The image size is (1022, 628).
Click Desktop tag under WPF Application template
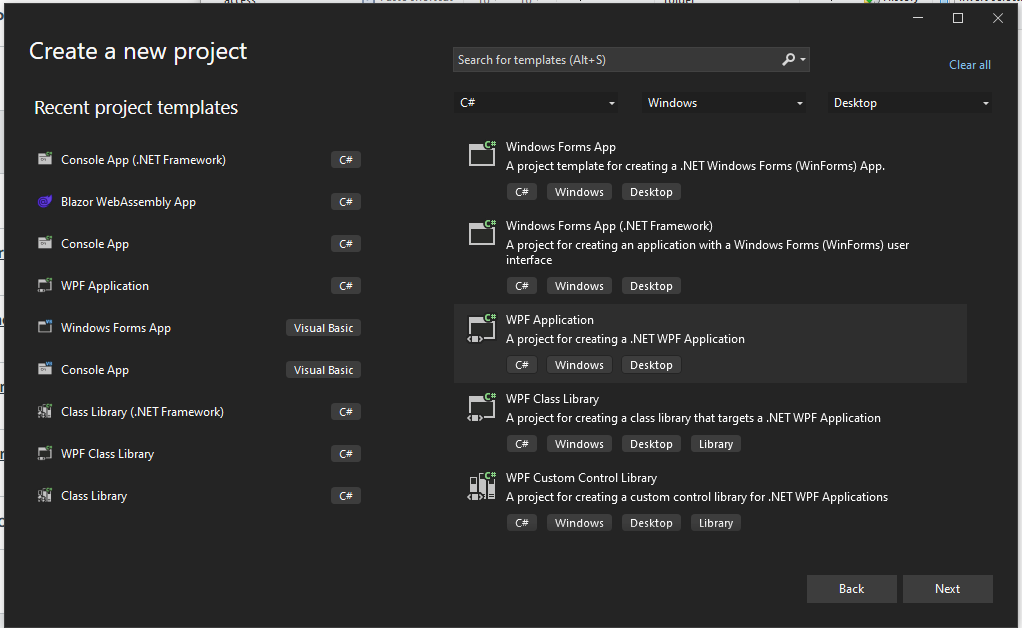(651, 365)
